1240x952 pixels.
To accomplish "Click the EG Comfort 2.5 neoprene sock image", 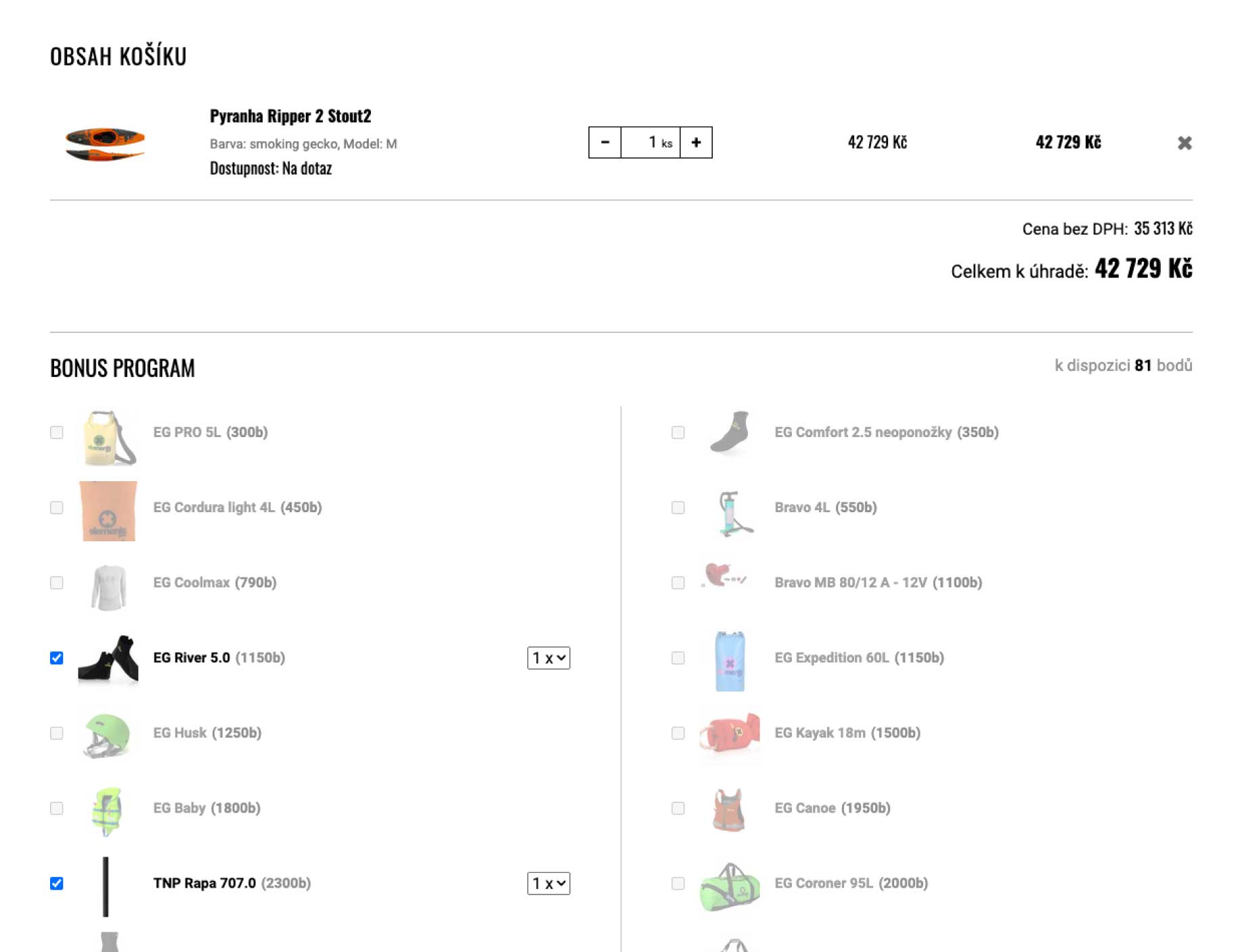I will tap(730, 432).
